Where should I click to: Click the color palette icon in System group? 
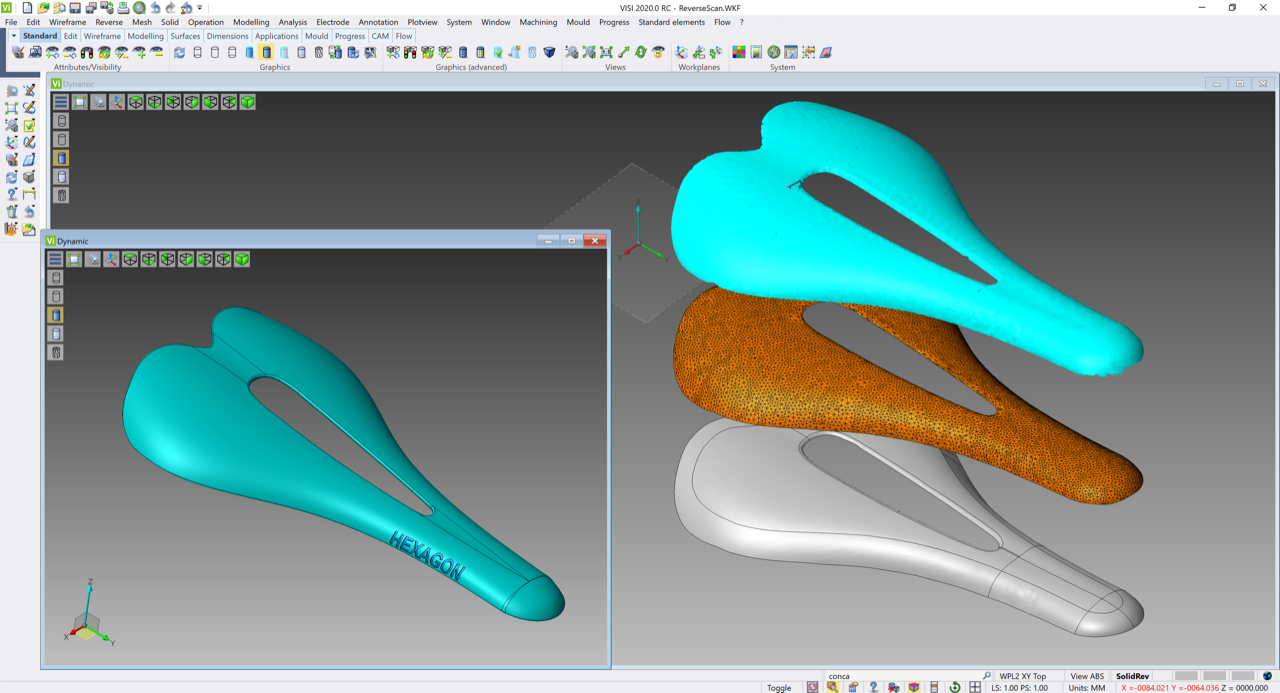pos(739,52)
